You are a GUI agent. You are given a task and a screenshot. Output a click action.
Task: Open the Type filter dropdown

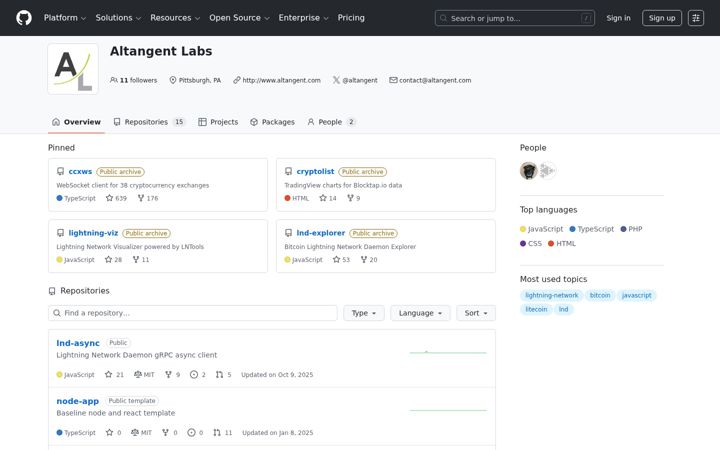[364, 313]
